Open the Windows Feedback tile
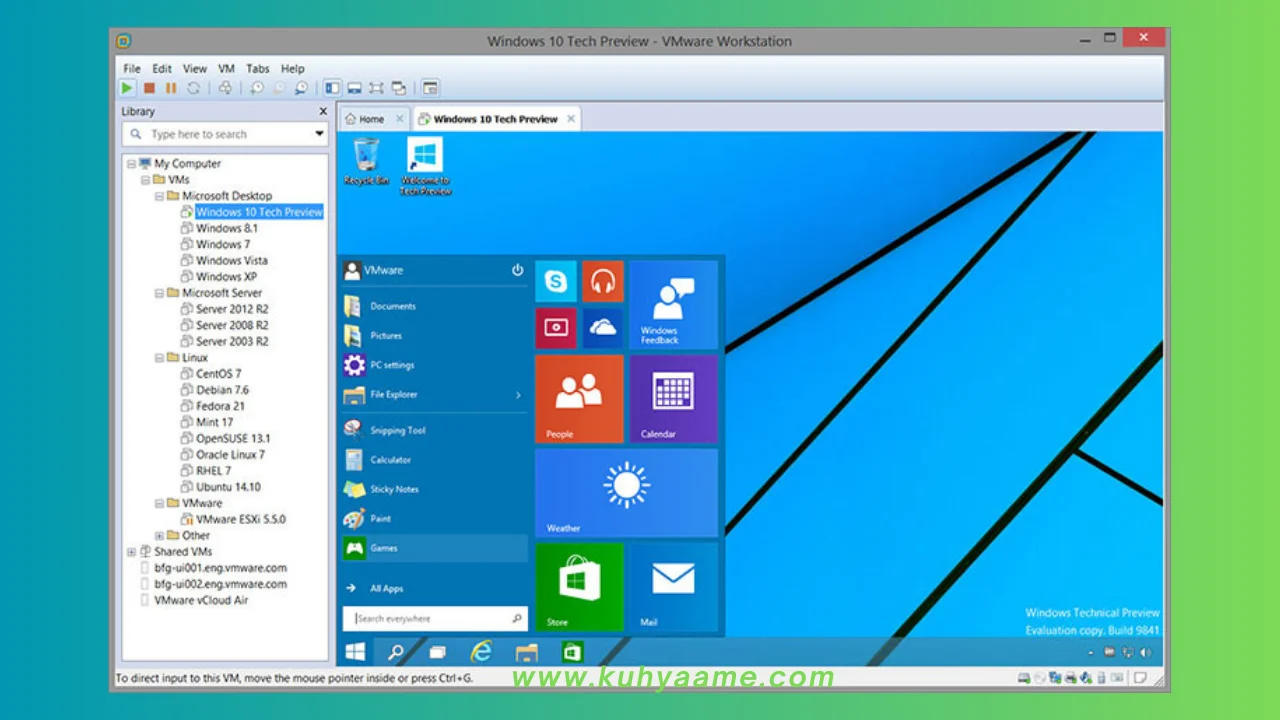1280x720 pixels. pyautogui.click(x=673, y=305)
